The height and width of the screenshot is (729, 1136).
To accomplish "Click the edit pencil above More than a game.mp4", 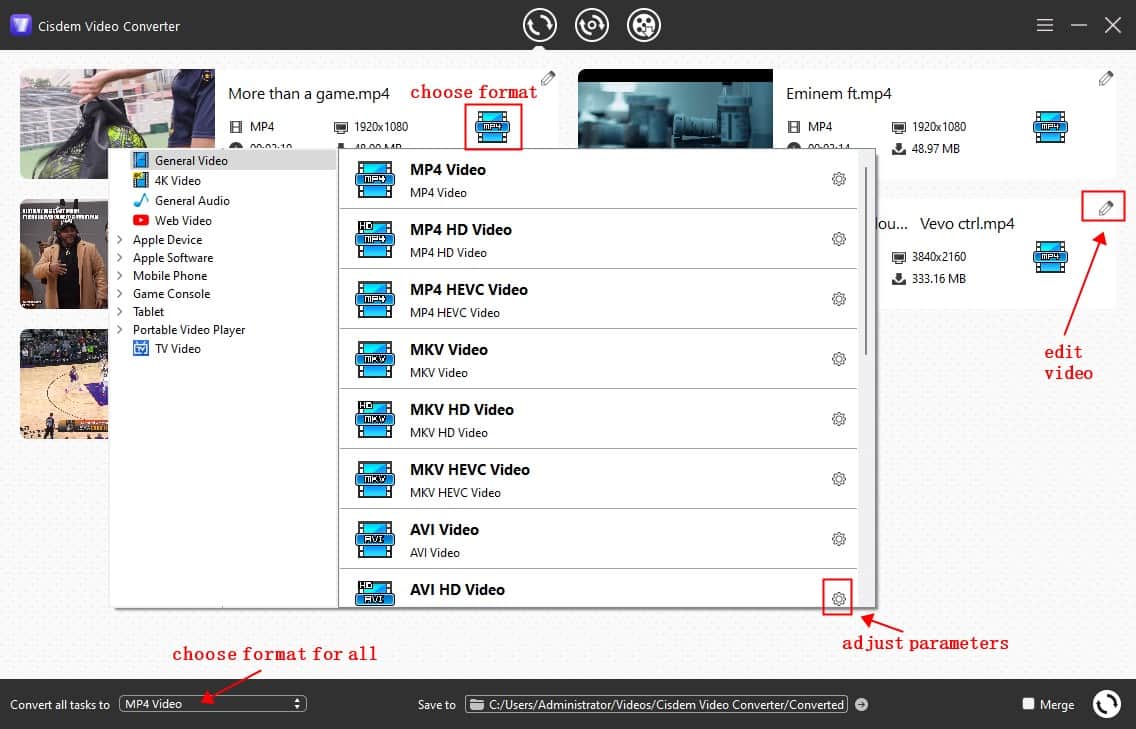I will tap(547, 77).
